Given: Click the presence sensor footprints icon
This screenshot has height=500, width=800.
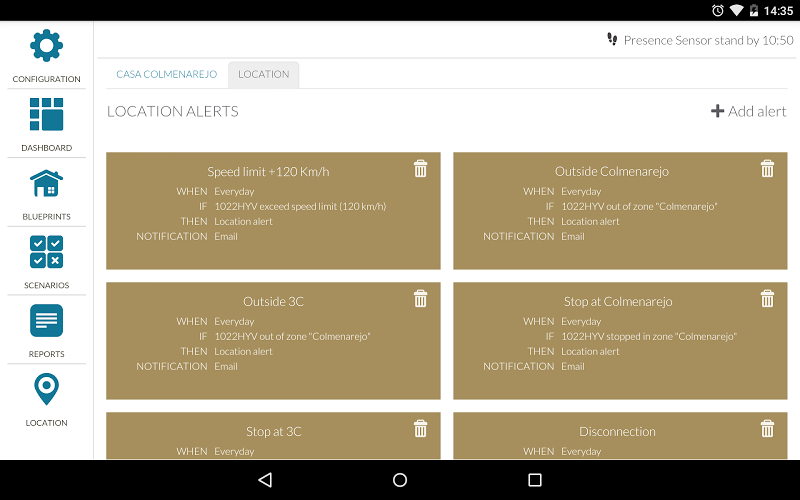Looking at the screenshot, I should coord(612,39).
